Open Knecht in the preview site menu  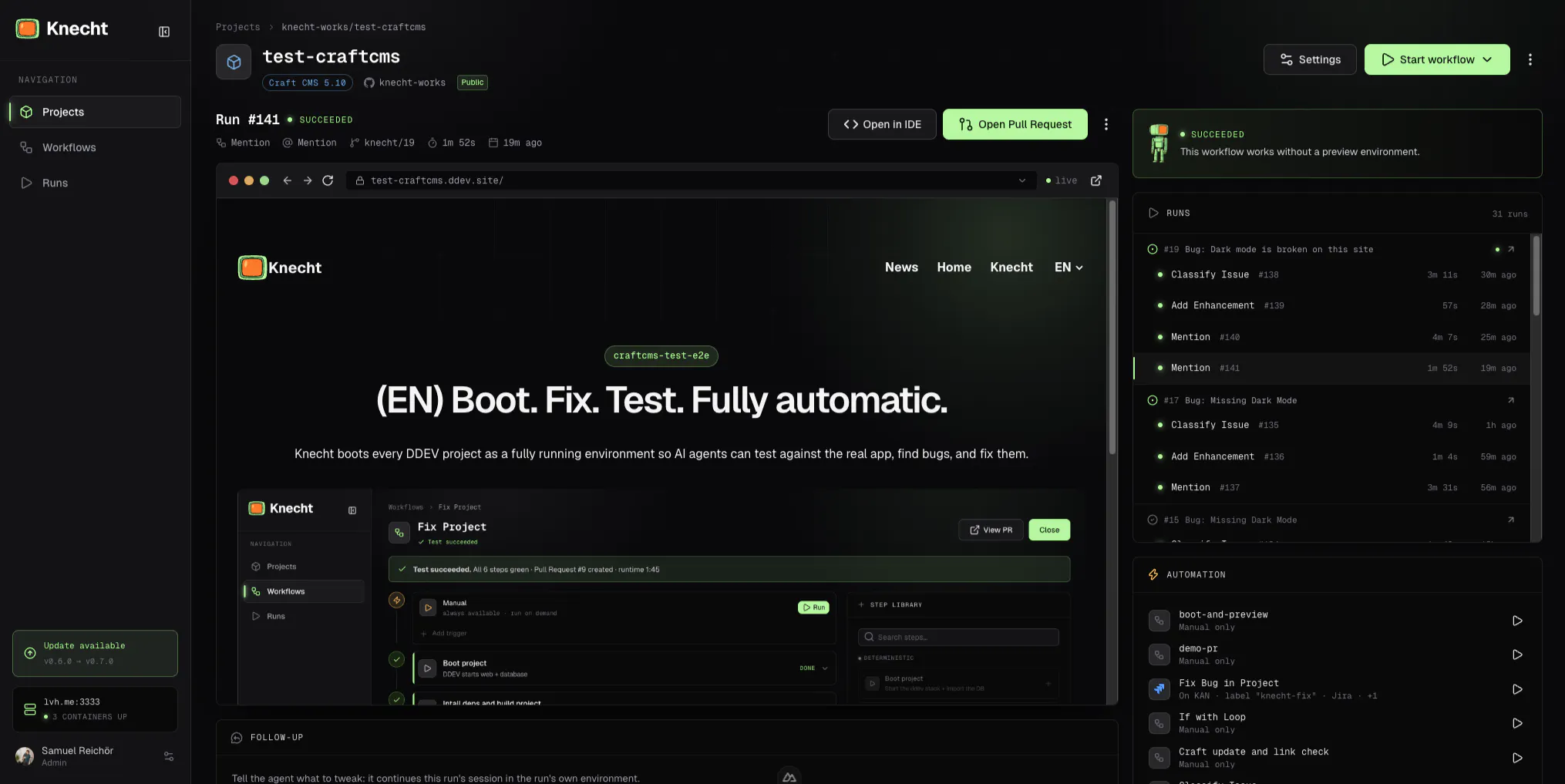(1011, 268)
